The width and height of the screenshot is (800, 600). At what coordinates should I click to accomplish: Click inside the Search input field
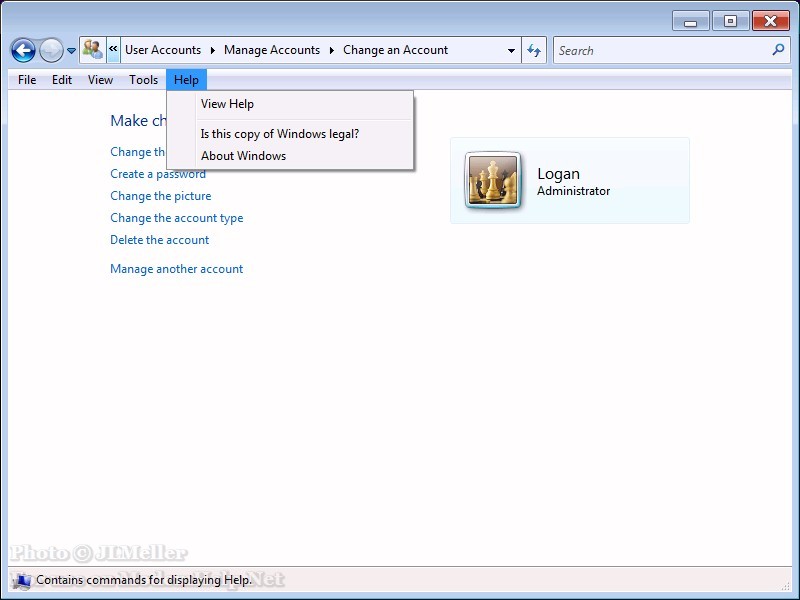coord(660,50)
